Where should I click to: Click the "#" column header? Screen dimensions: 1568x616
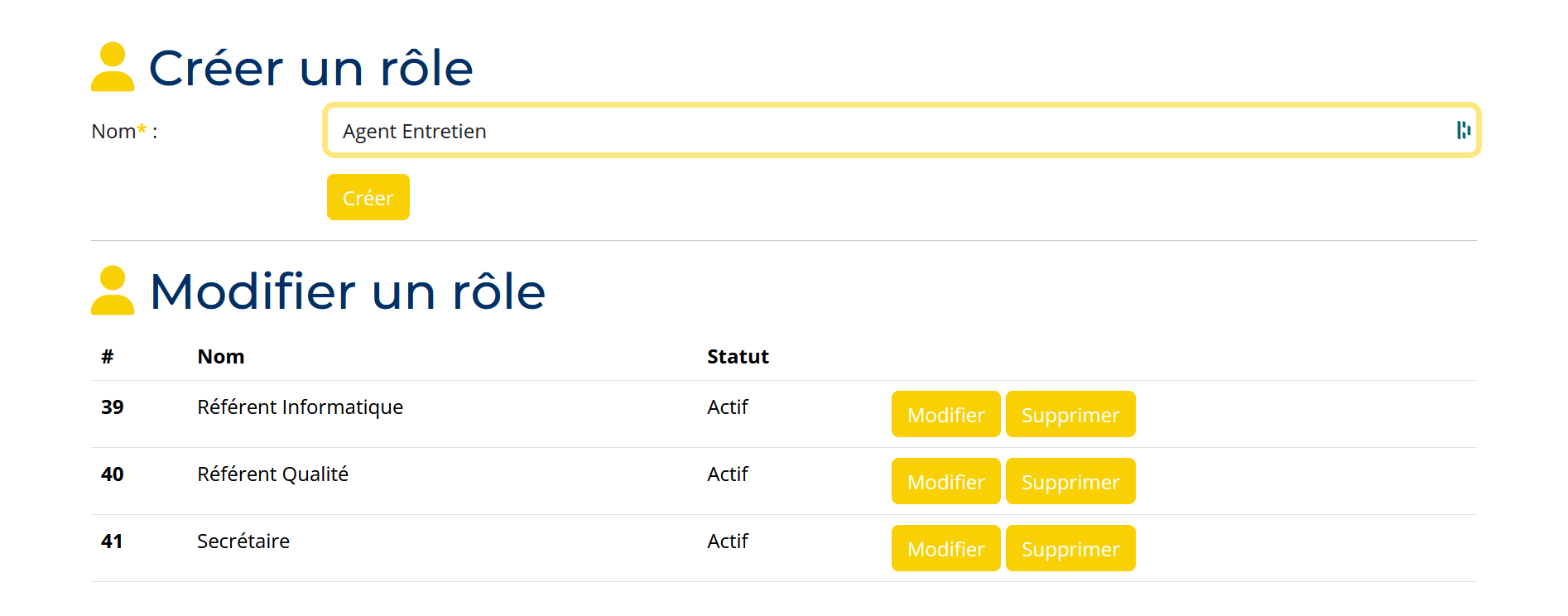[x=108, y=357]
